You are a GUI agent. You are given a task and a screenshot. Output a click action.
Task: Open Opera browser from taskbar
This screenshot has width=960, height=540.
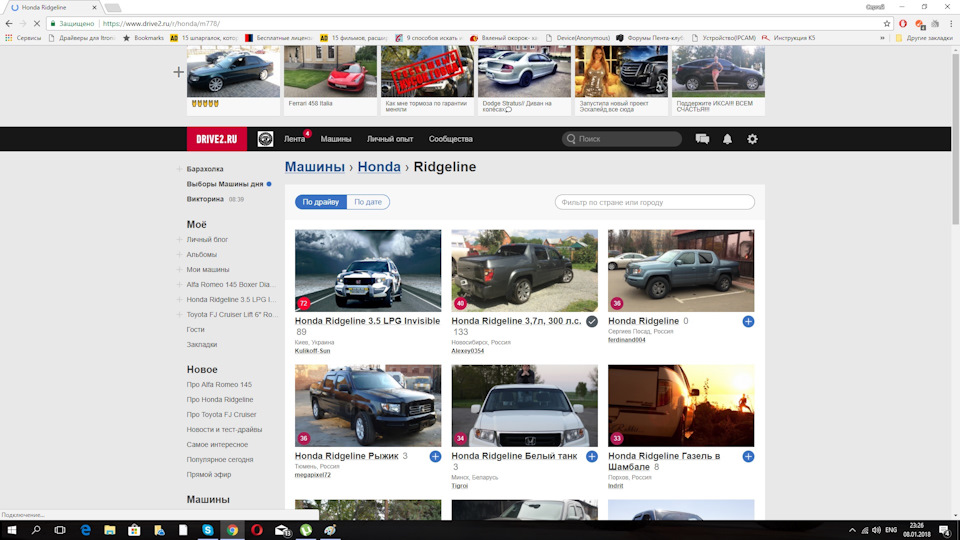(257, 530)
